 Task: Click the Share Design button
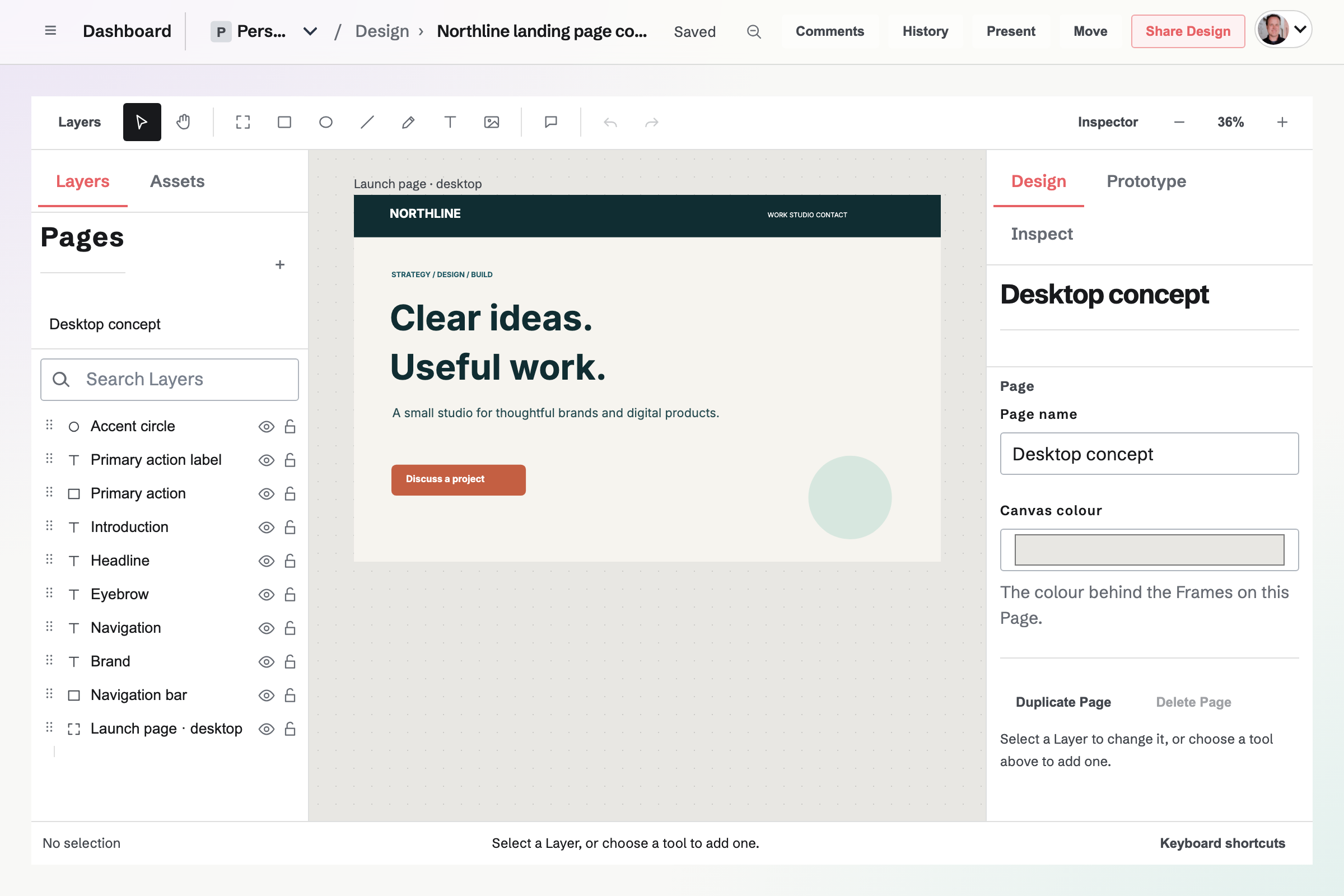[x=1187, y=31]
